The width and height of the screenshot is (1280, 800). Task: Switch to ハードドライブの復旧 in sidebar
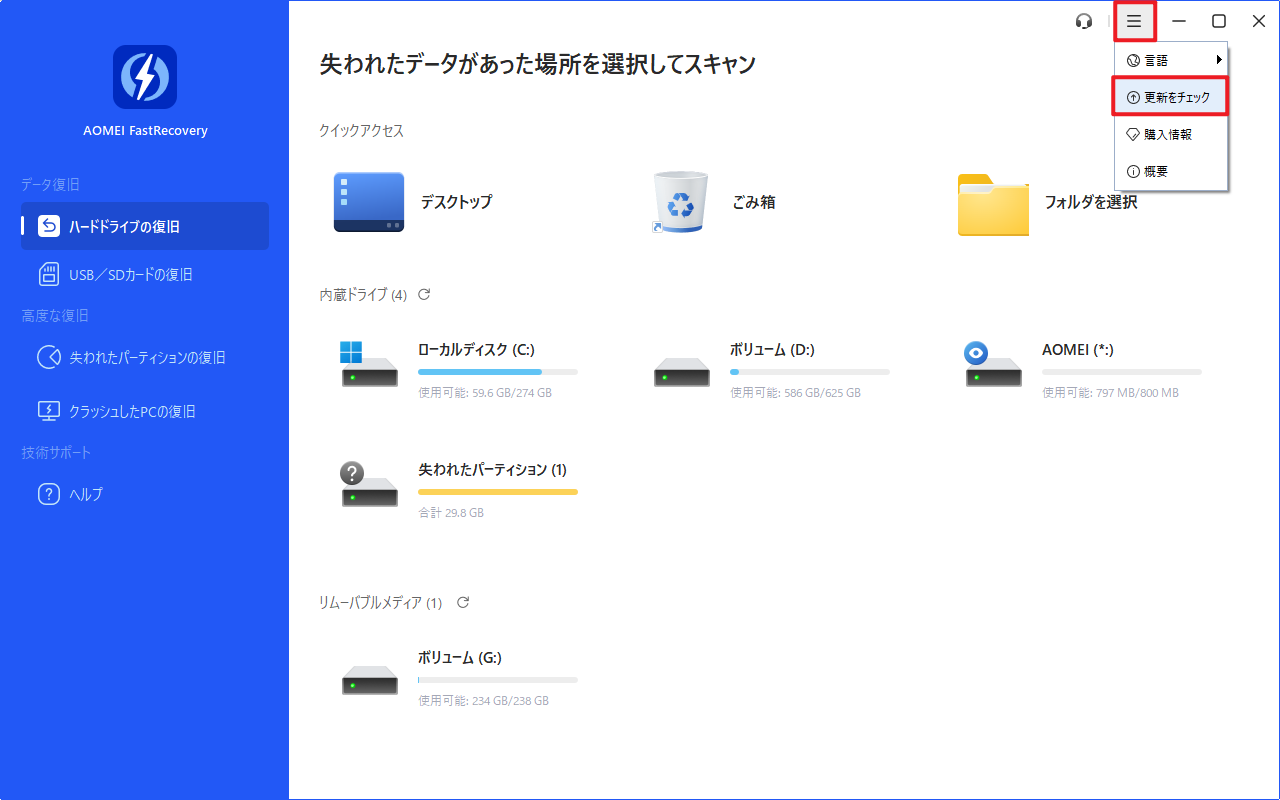coord(145,226)
